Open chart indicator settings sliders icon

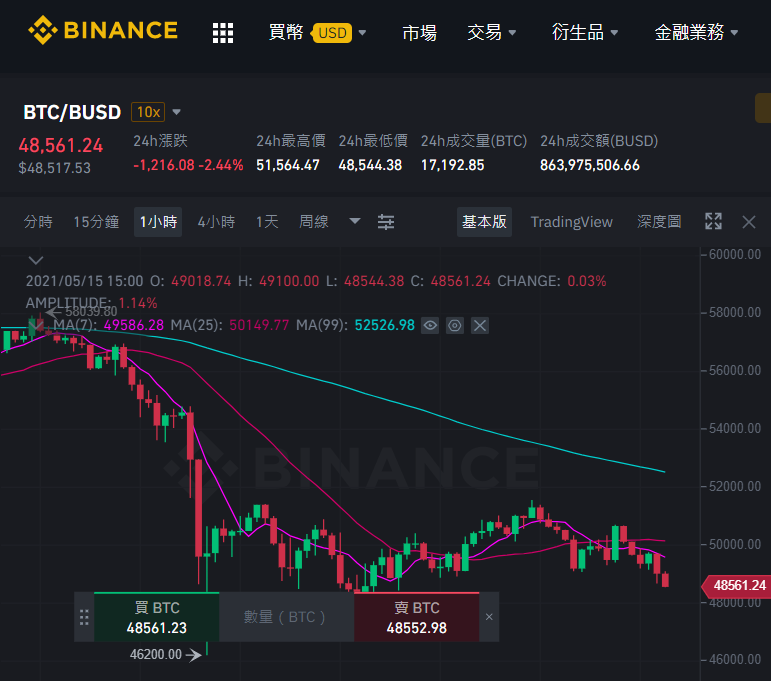(x=386, y=222)
